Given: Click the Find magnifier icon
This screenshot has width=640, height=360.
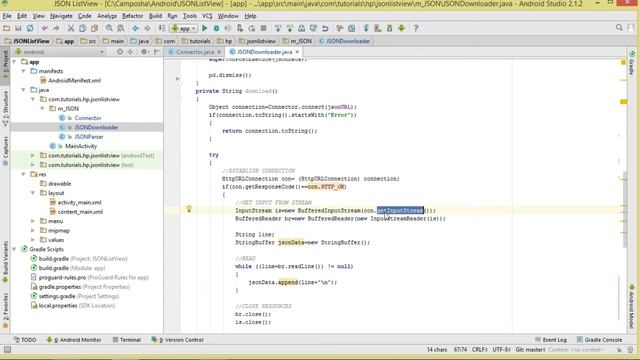Looking at the screenshot, I should click(109, 28).
